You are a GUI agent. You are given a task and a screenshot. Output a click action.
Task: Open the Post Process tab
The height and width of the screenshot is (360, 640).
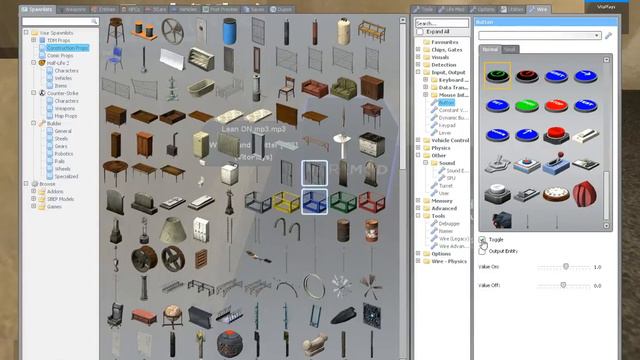(x=221, y=9)
